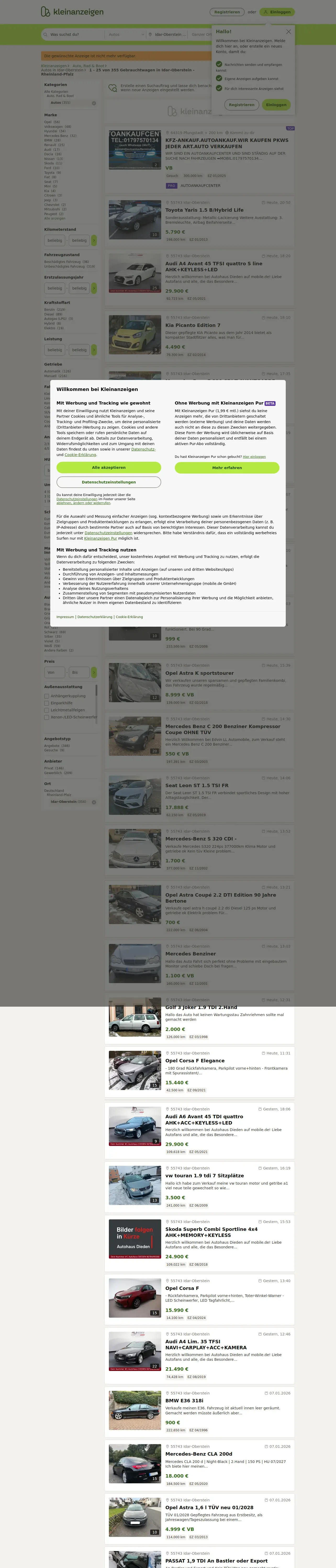
Task: Open the Golf 3 Joker 1.9 TDI listing thumbnail
Action: [x=135, y=1017]
